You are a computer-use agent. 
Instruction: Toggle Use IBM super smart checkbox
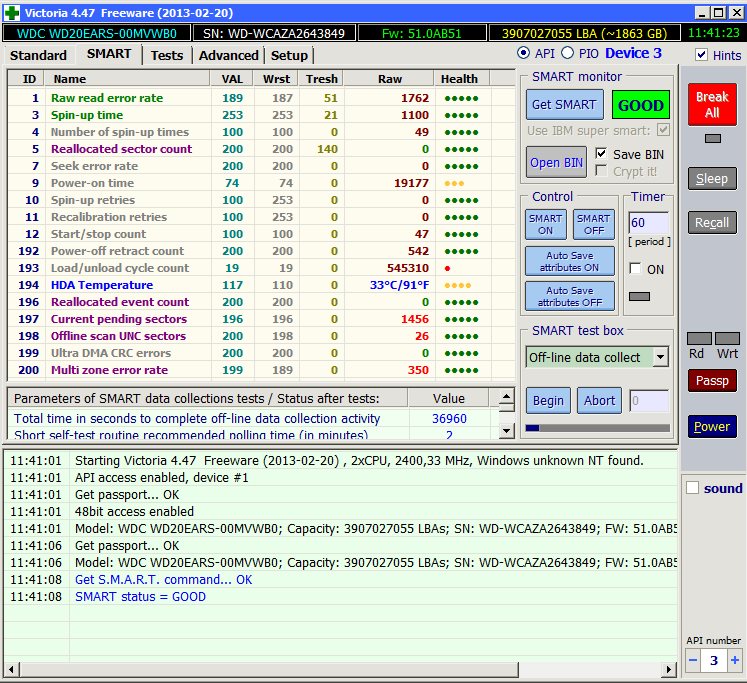pos(663,130)
